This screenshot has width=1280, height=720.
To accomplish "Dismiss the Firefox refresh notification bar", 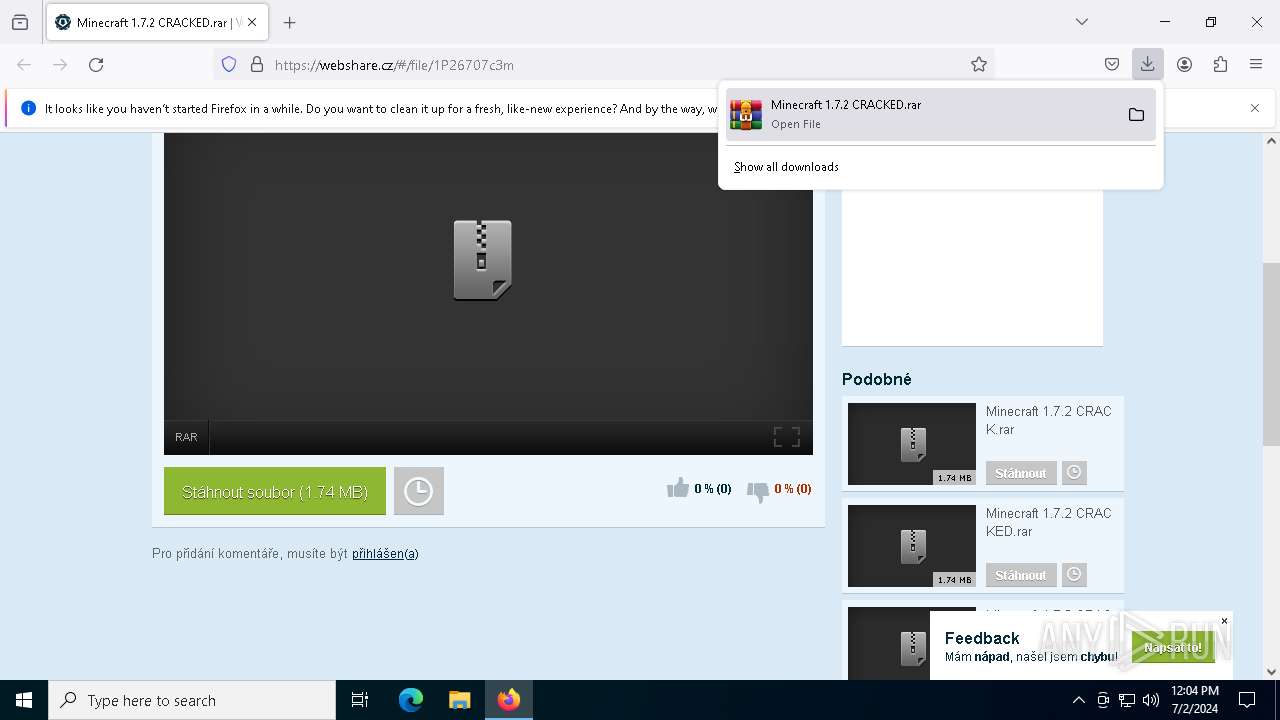I will point(1255,108).
